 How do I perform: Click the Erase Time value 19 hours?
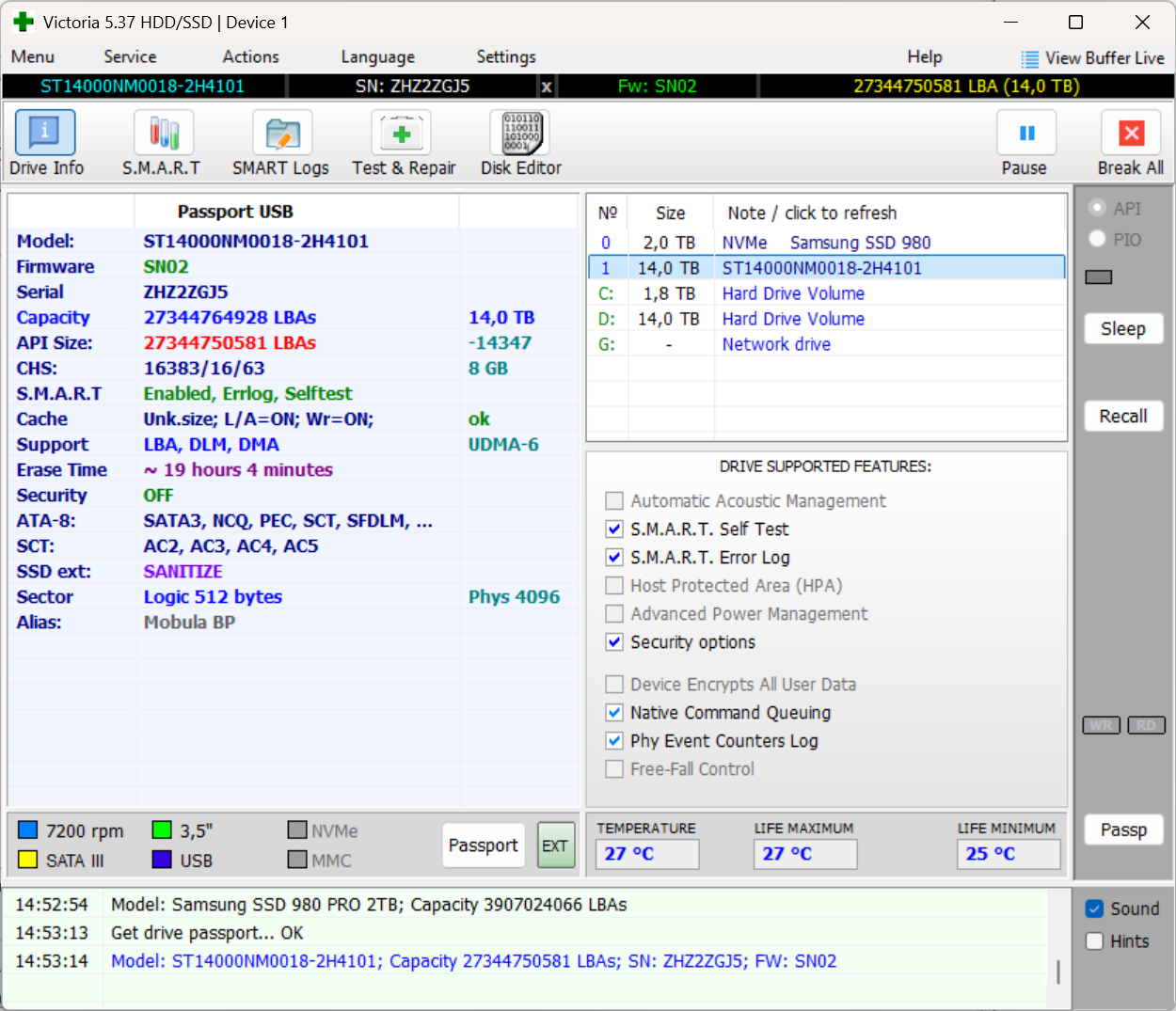point(238,469)
